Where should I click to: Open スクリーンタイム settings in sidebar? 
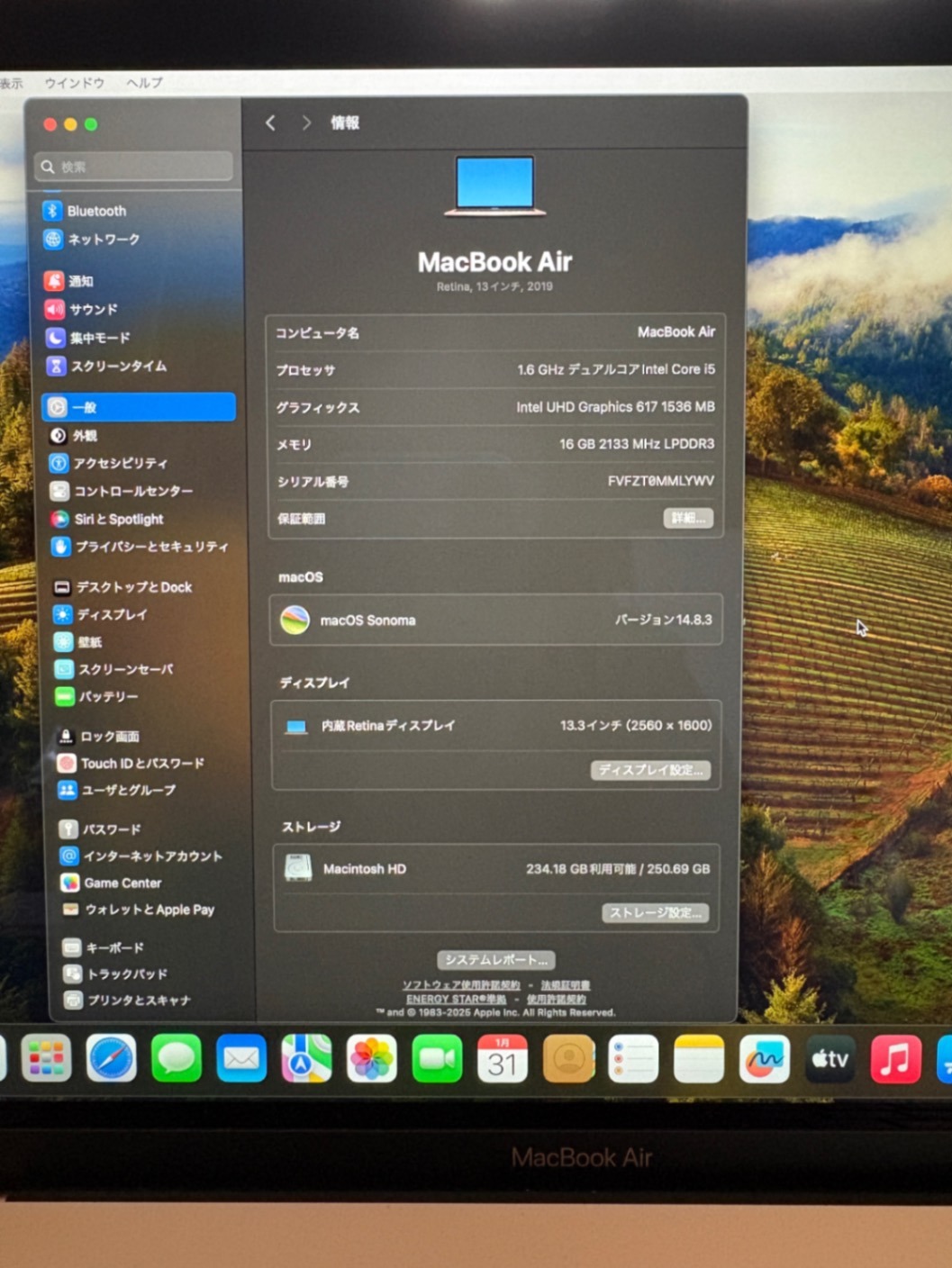(x=107, y=366)
